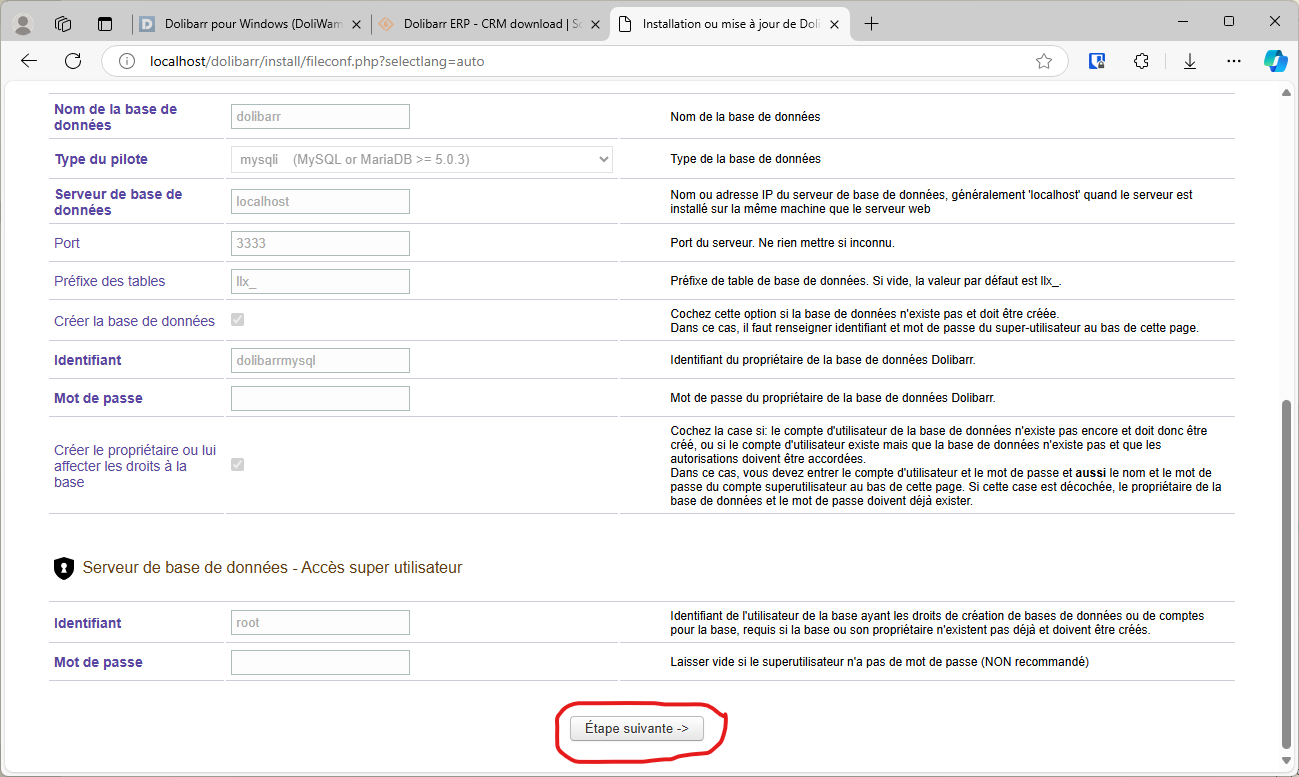Click the site information icon in address bar
The width and height of the screenshot is (1299, 777).
(127, 61)
